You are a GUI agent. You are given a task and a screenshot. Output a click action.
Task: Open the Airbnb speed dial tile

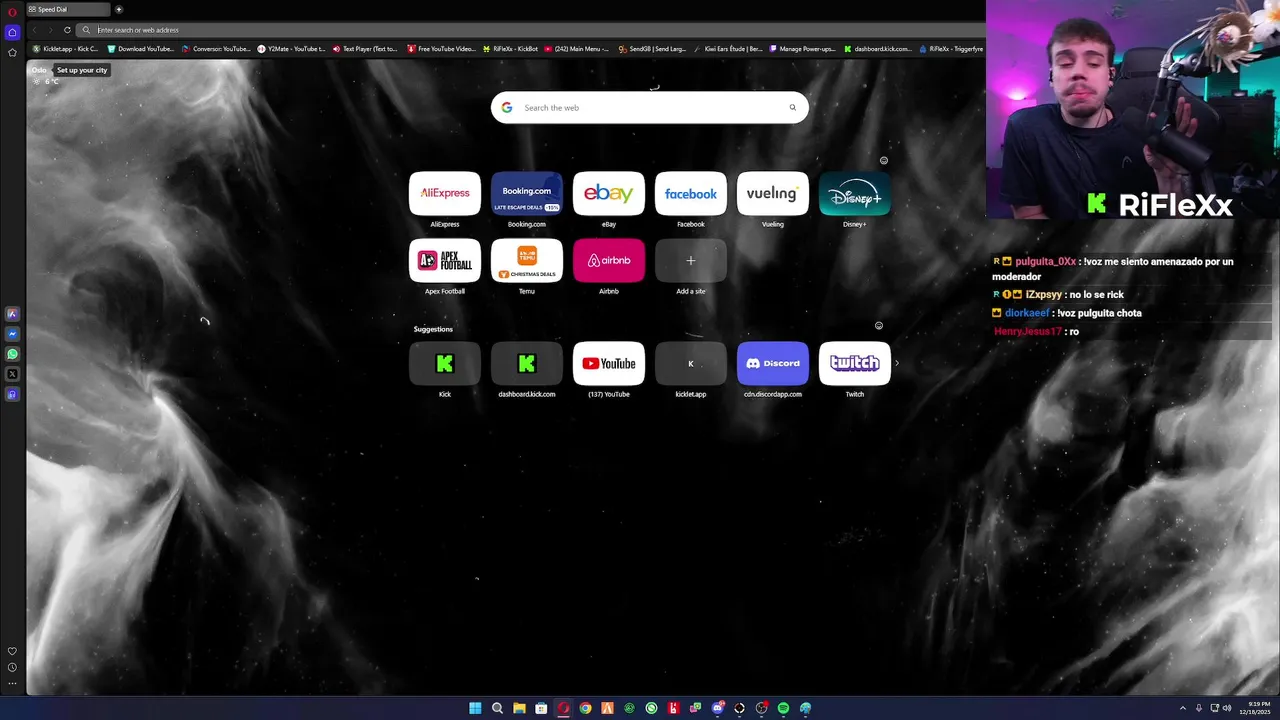pos(609,260)
